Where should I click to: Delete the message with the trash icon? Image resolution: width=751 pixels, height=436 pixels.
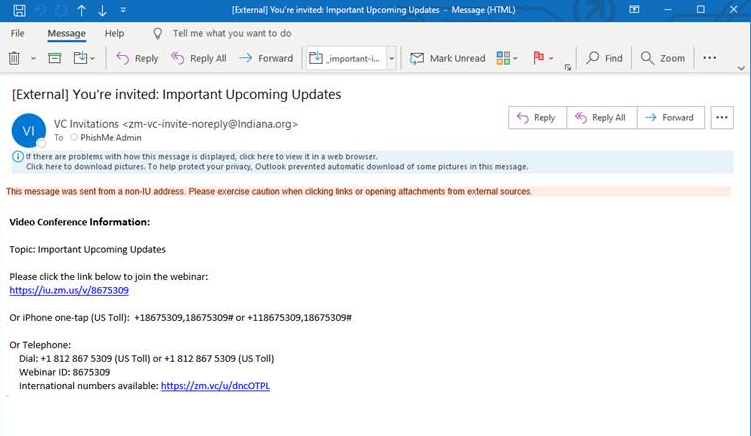[x=14, y=58]
